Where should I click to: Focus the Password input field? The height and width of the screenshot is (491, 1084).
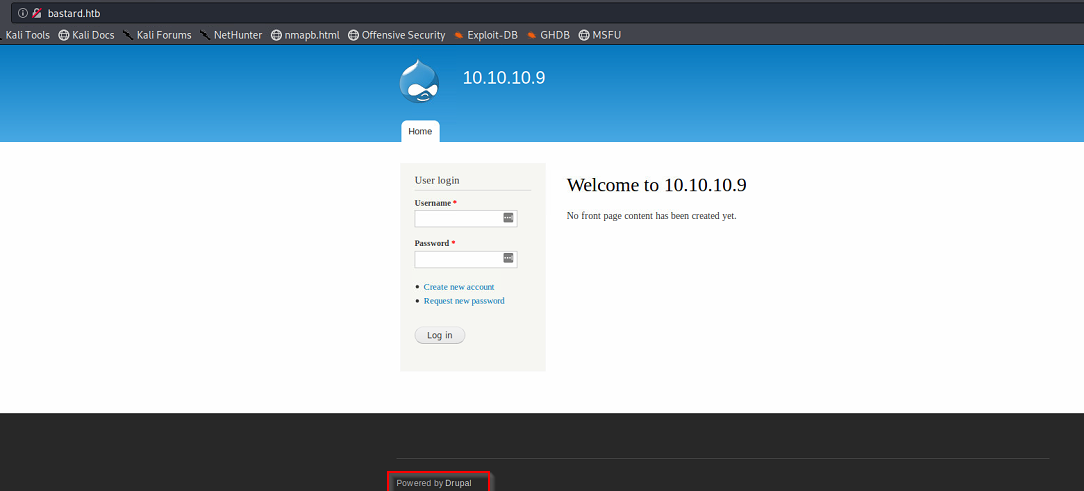pyautogui.click(x=466, y=259)
